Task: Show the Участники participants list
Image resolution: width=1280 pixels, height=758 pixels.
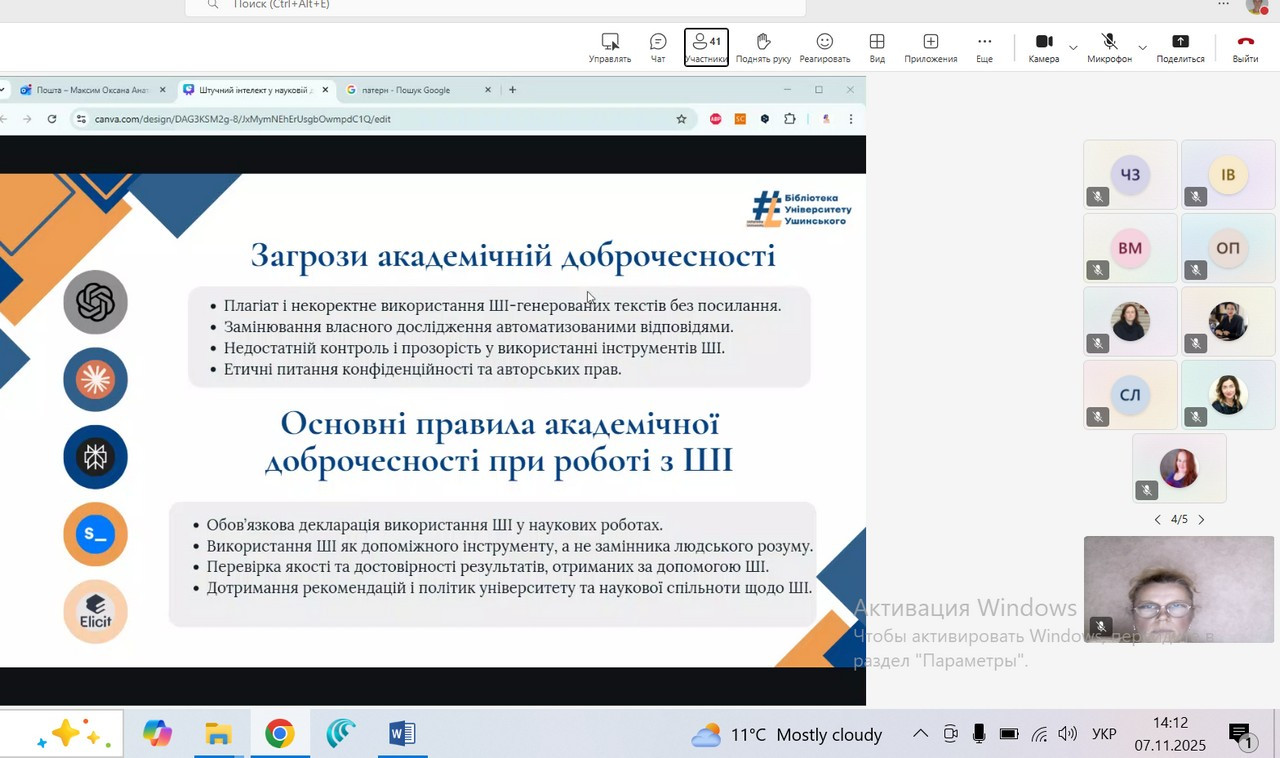Action: [706, 46]
